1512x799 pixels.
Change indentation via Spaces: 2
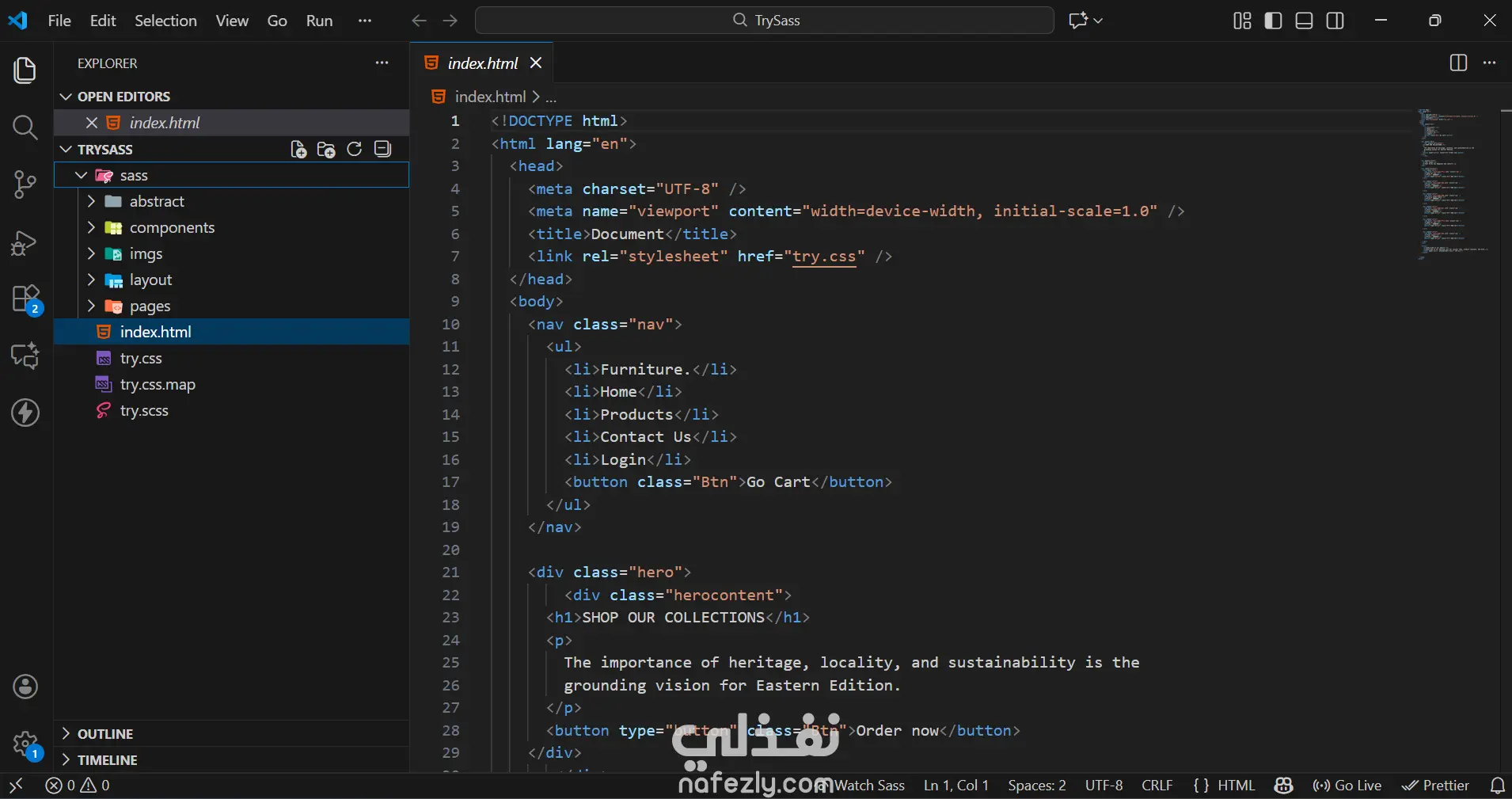click(x=1037, y=786)
